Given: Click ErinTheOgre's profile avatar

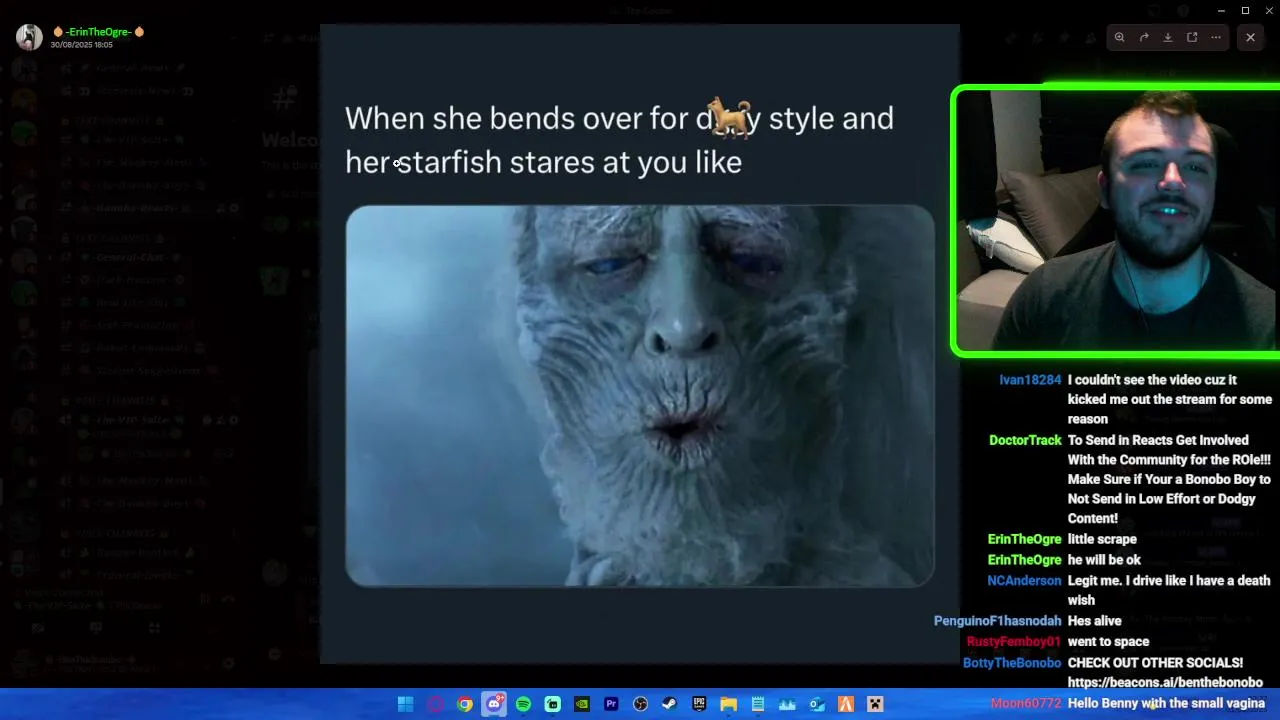Looking at the screenshot, I should tap(29, 37).
